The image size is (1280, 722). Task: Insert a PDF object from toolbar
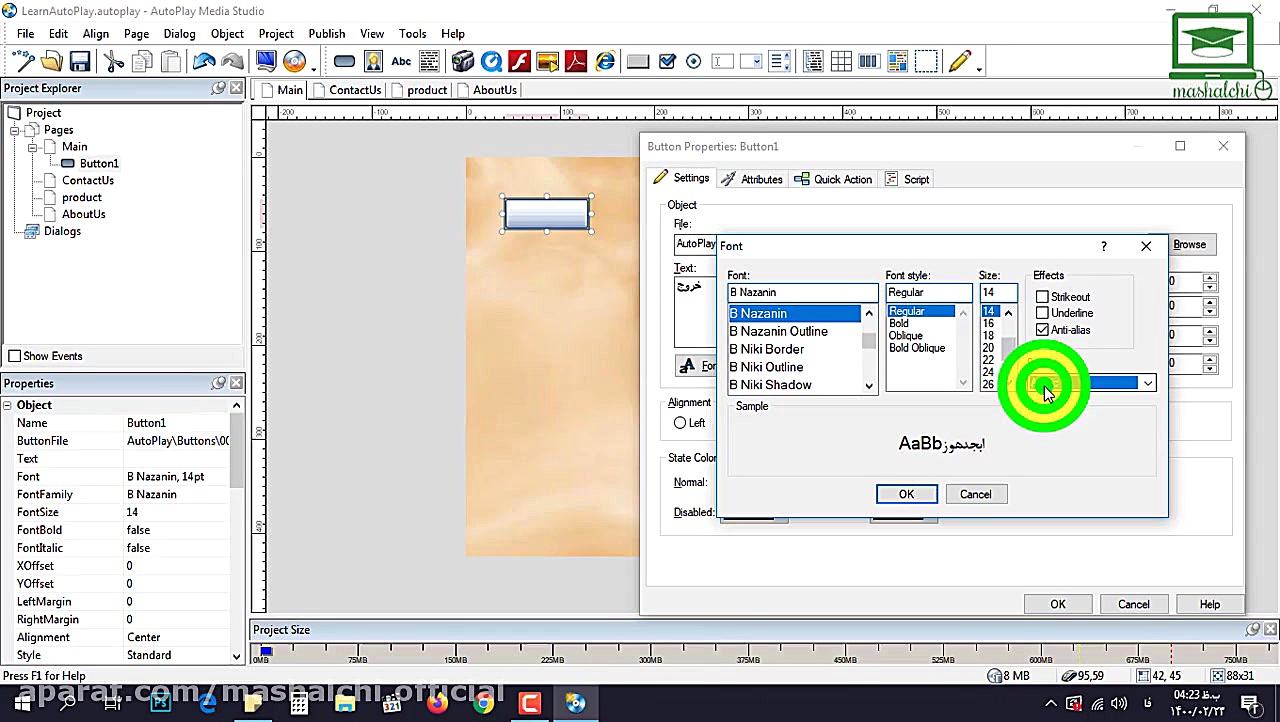576,62
